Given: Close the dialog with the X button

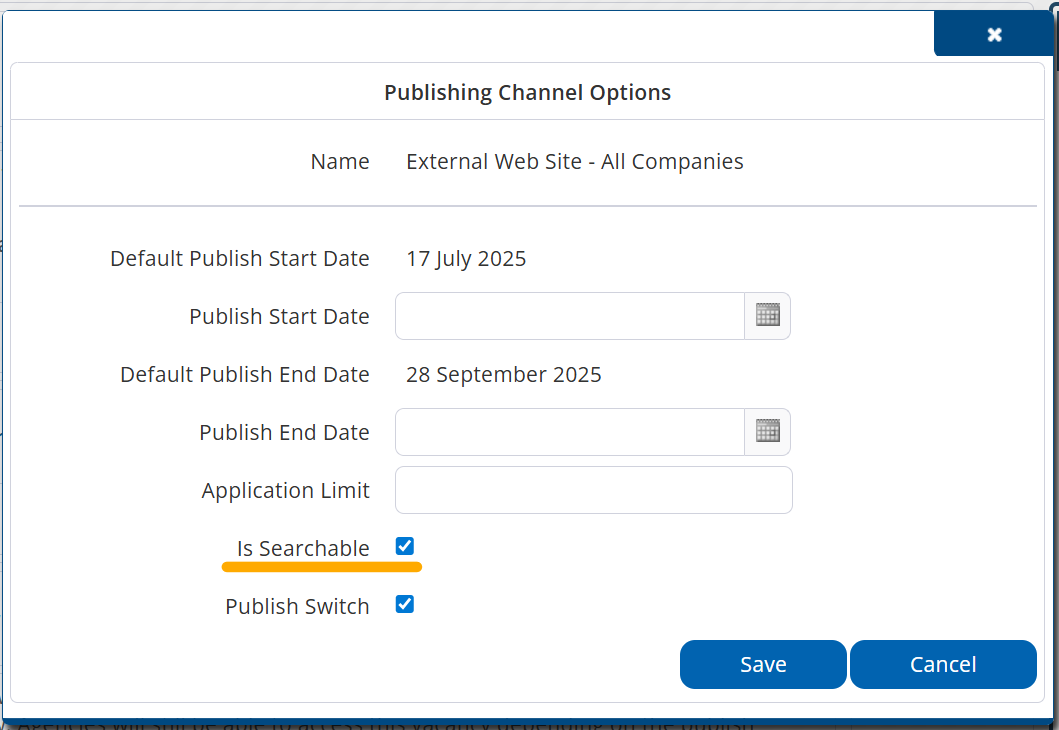Looking at the screenshot, I should pos(994,35).
